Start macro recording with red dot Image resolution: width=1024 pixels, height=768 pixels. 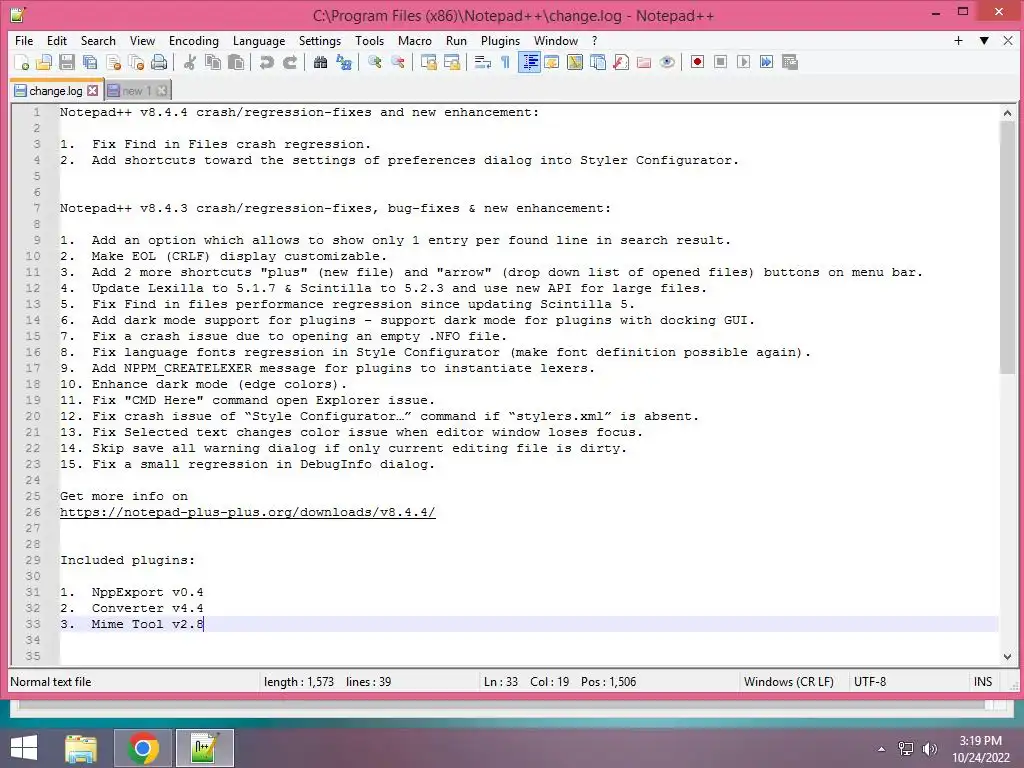click(x=697, y=62)
